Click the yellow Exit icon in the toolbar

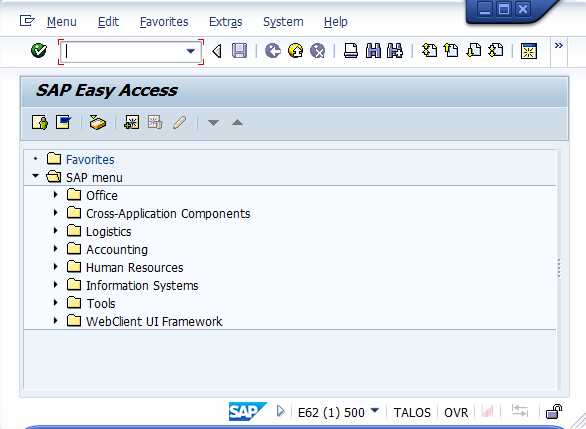pos(295,50)
